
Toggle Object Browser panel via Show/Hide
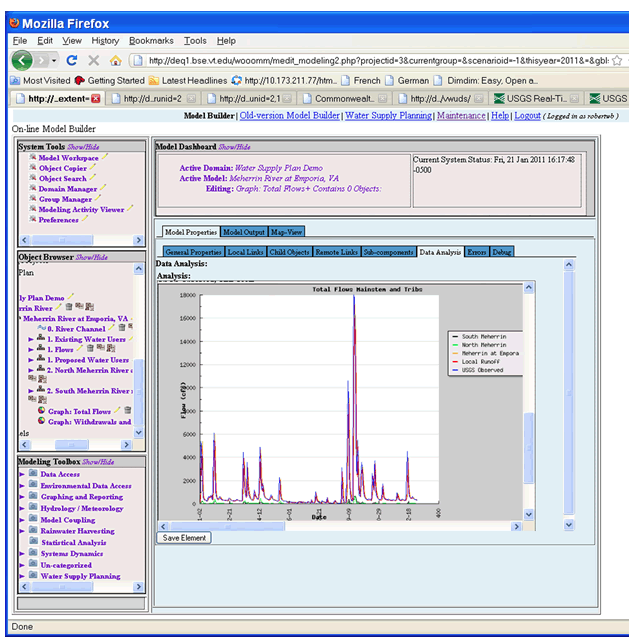[x=91, y=257]
